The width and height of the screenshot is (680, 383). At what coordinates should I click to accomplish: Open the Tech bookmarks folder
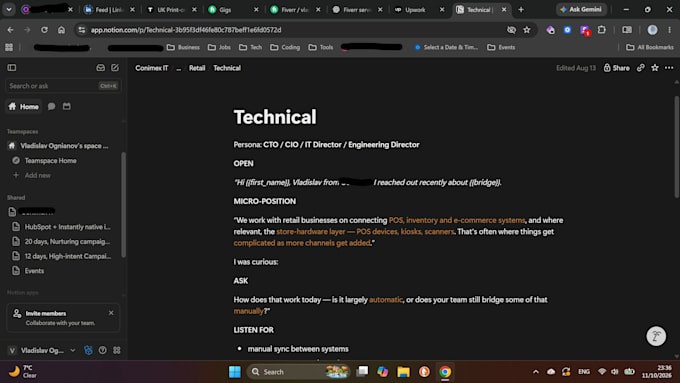pyautogui.click(x=251, y=47)
